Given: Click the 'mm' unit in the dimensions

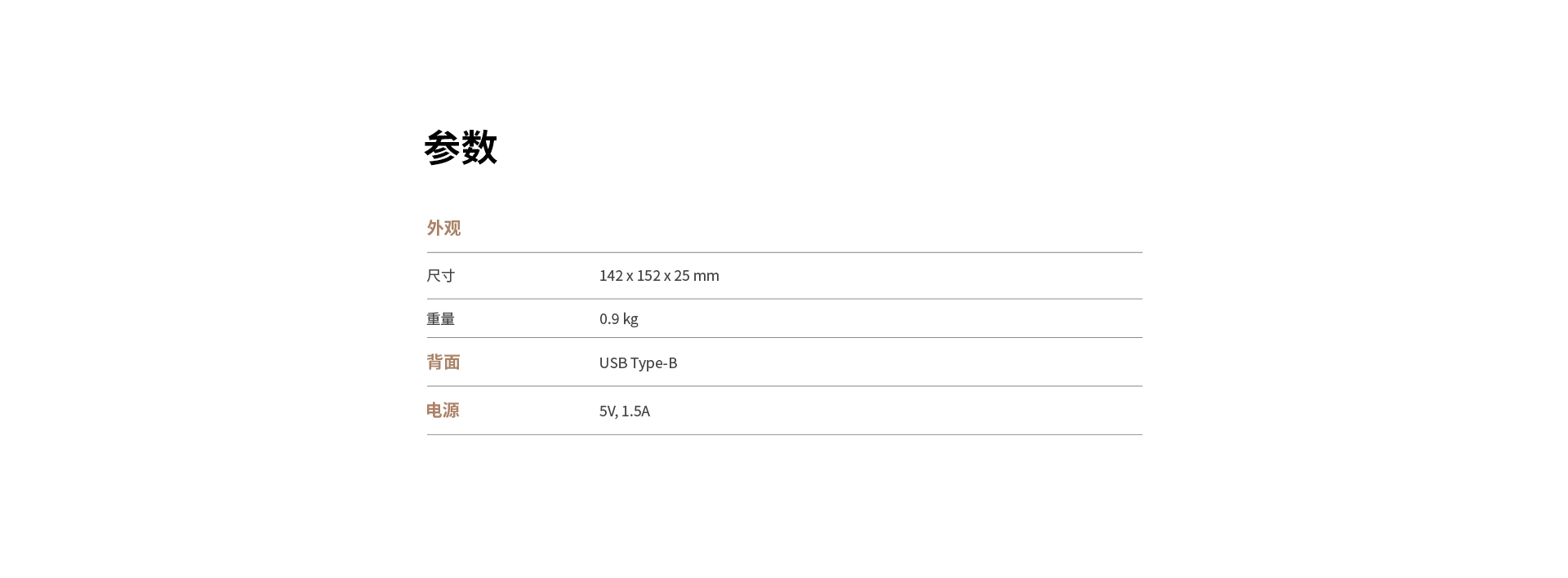Looking at the screenshot, I should (706, 276).
